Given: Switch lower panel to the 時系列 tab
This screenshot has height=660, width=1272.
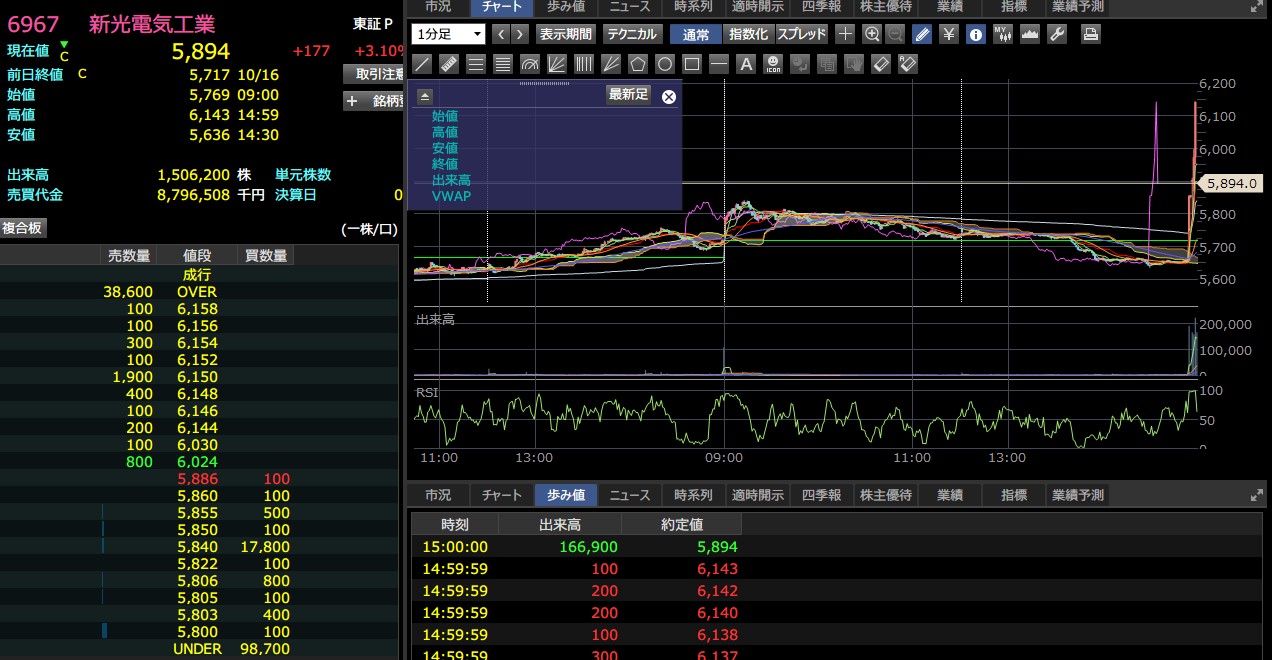Looking at the screenshot, I should [693, 495].
